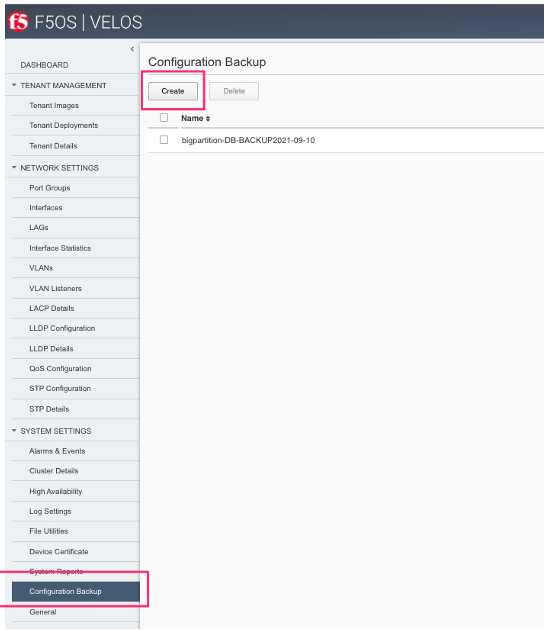Open Tenant Images in the sidebar
Screen dimensions: 547x630
pyautogui.click(x=54, y=106)
